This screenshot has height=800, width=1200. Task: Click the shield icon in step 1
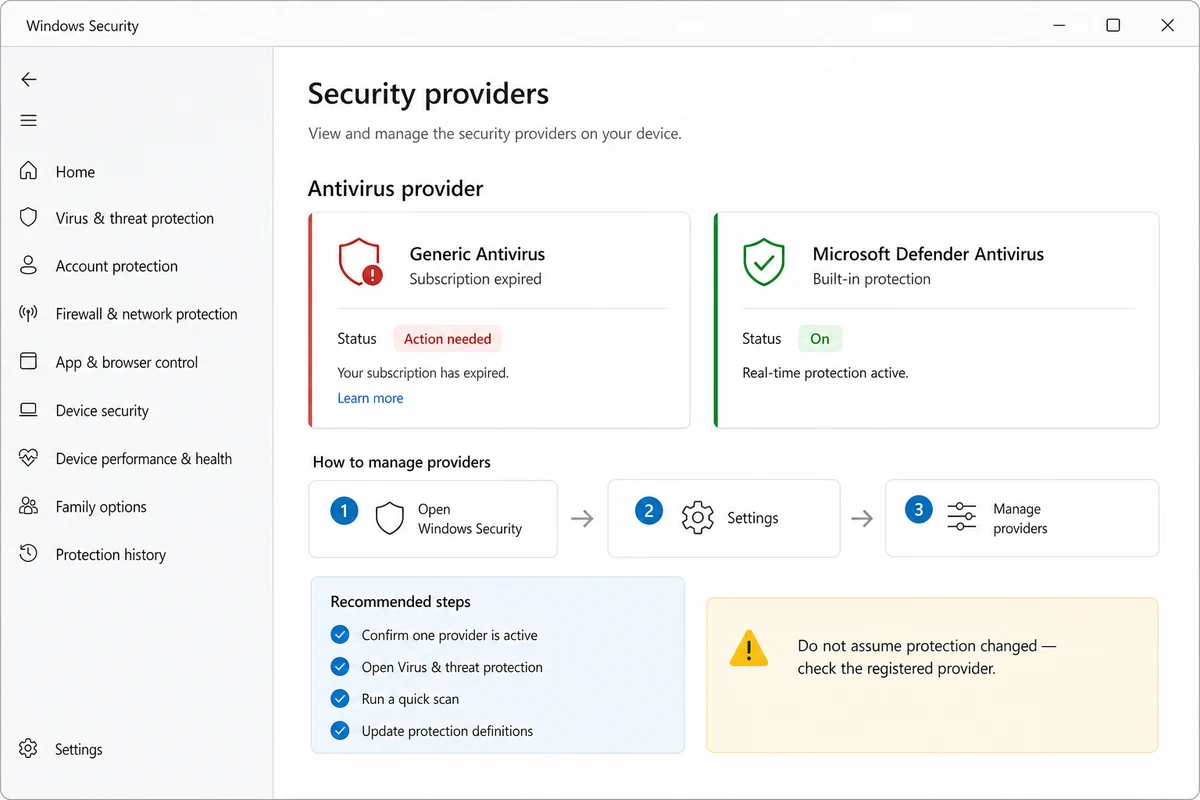389,518
